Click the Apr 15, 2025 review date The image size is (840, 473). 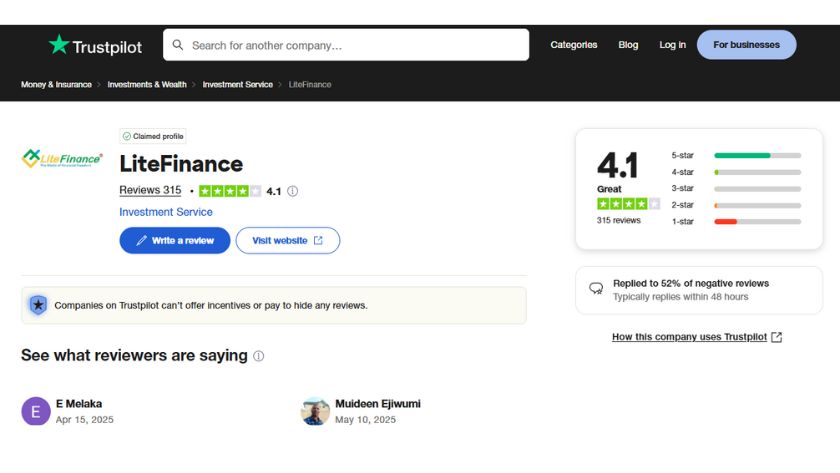pos(85,419)
